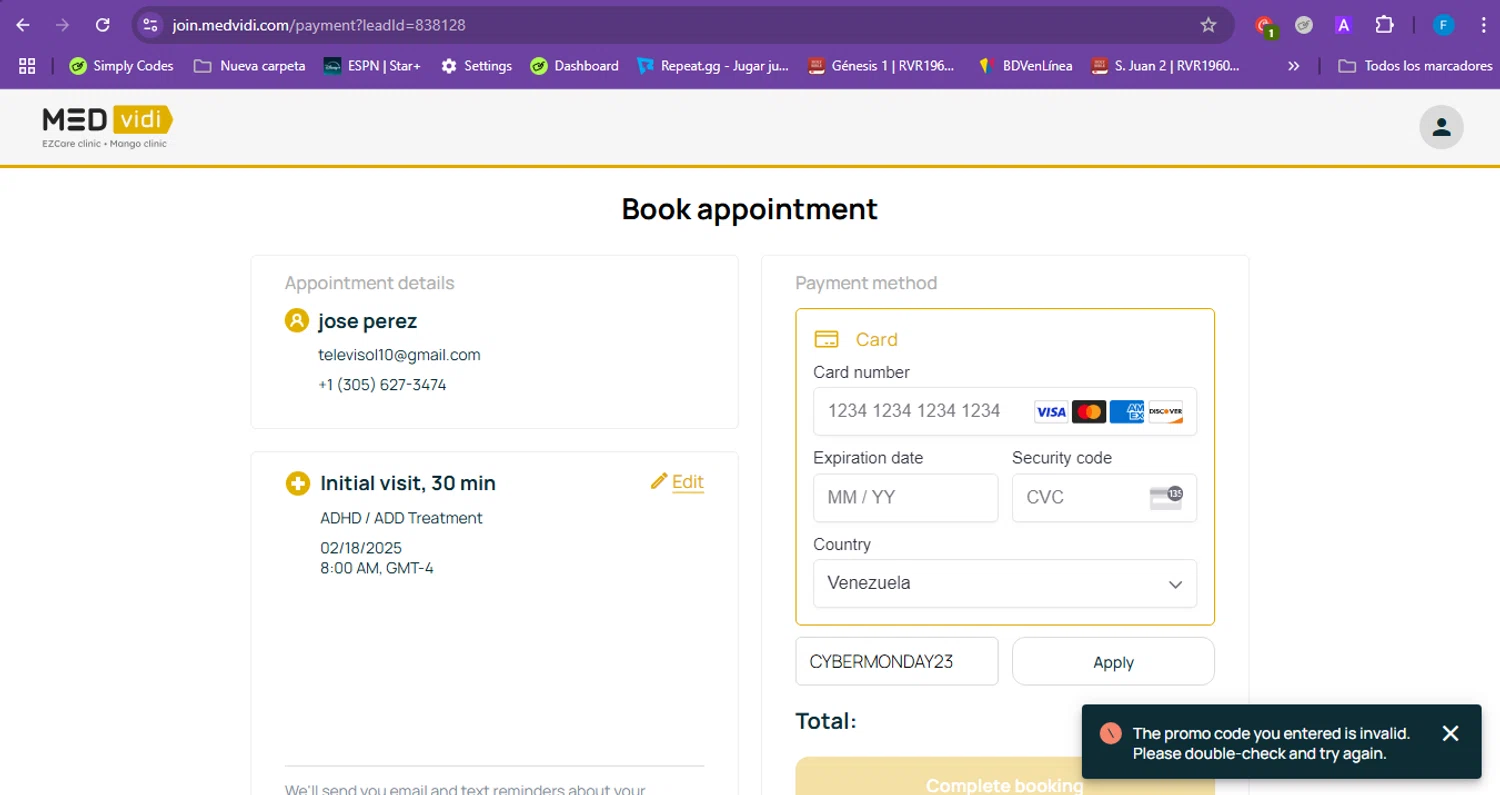Image resolution: width=1500 pixels, height=795 pixels.
Task: Click the red error icon in notification
Action: (x=1110, y=733)
